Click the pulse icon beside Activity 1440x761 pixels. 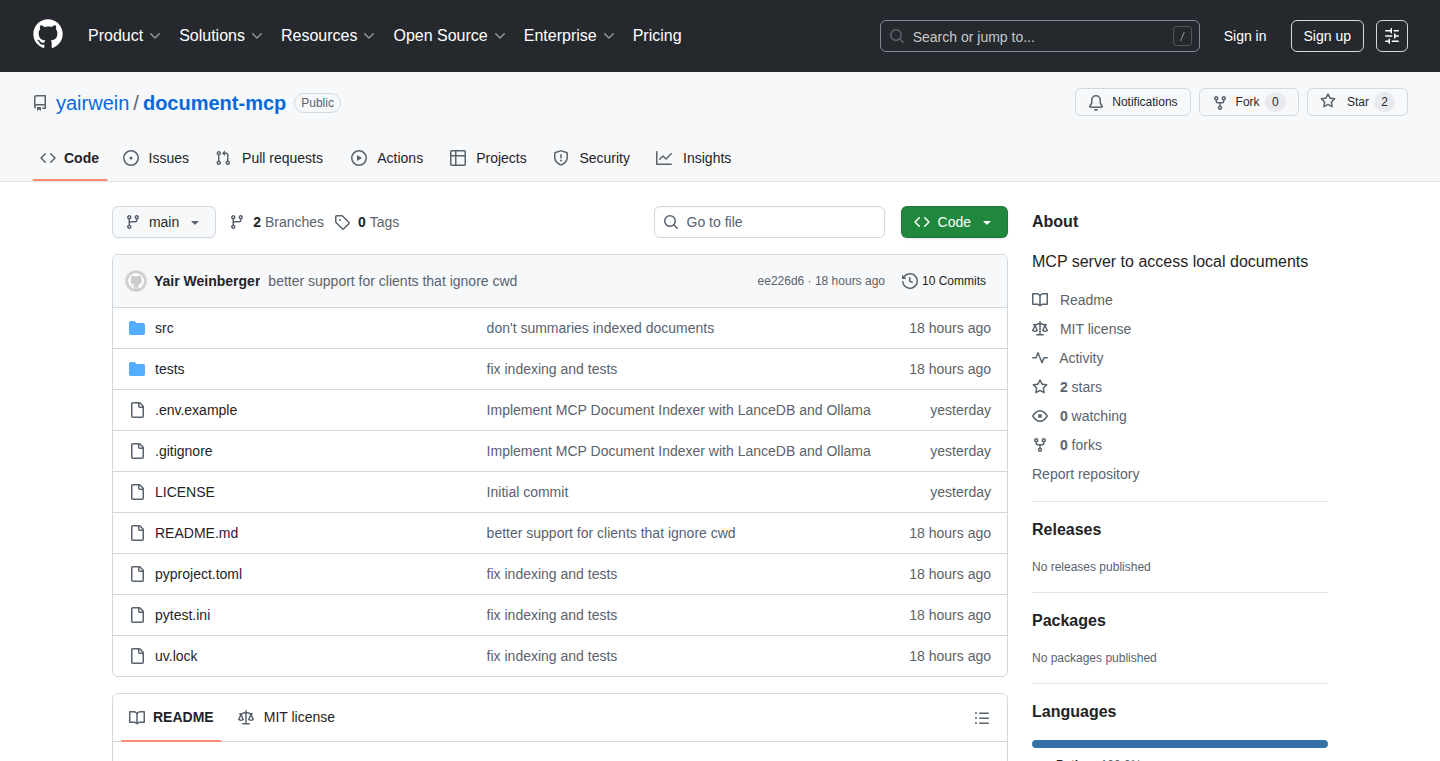1040,358
